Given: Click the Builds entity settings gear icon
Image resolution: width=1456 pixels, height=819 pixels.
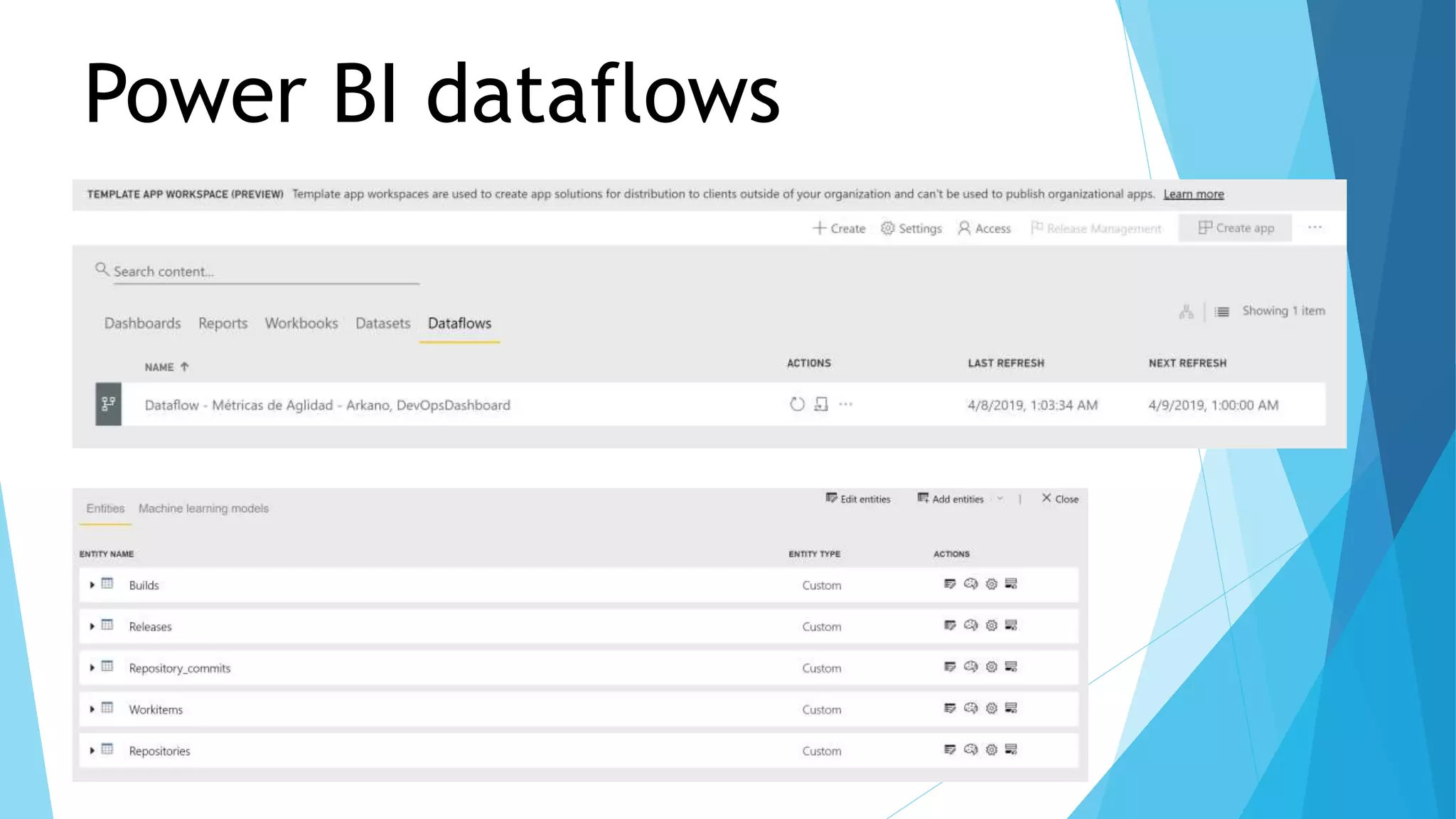Looking at the screenshot, I should click(x=992, y=584).
